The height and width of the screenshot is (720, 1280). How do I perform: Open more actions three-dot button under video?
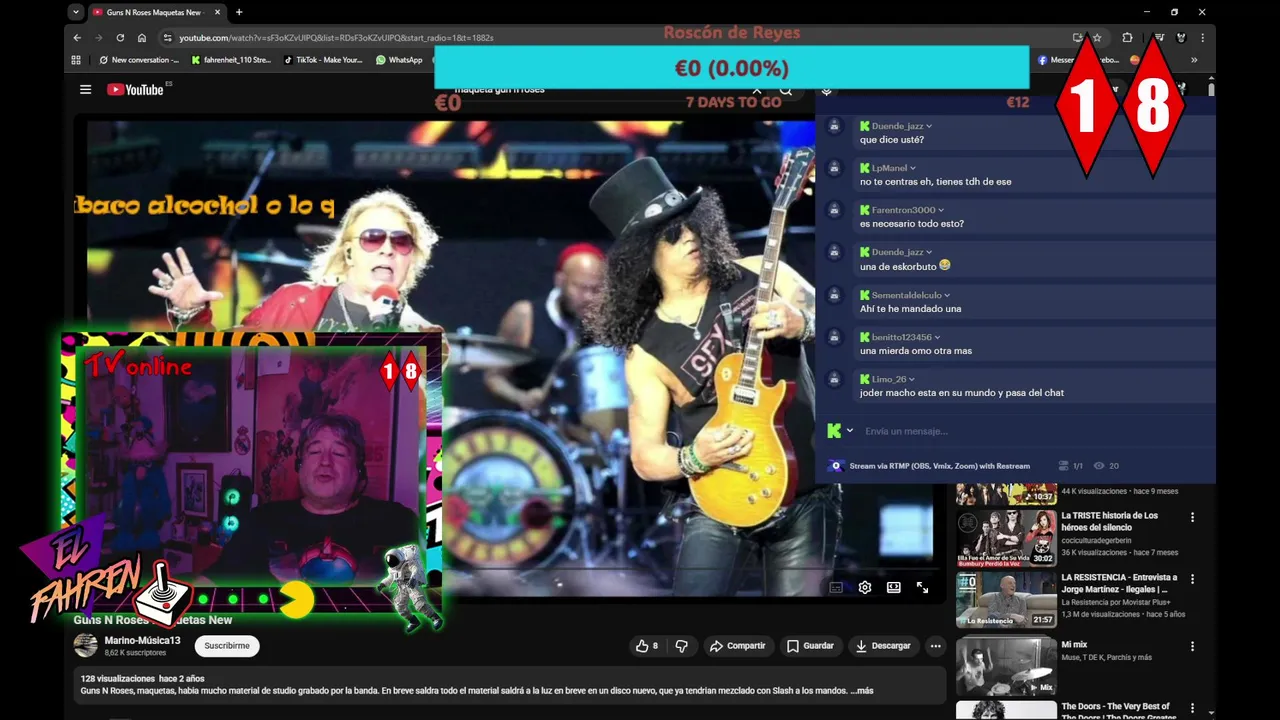tap(935, 646)
